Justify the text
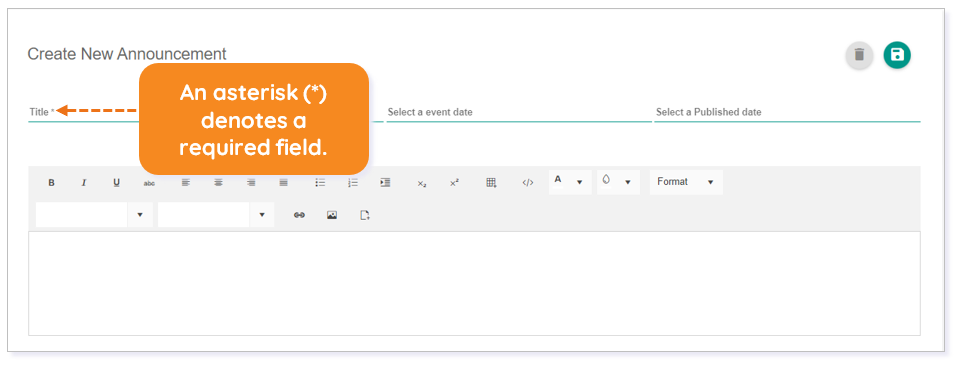The width and height of the screenshot is (964, 366). (x=283, y=183)
